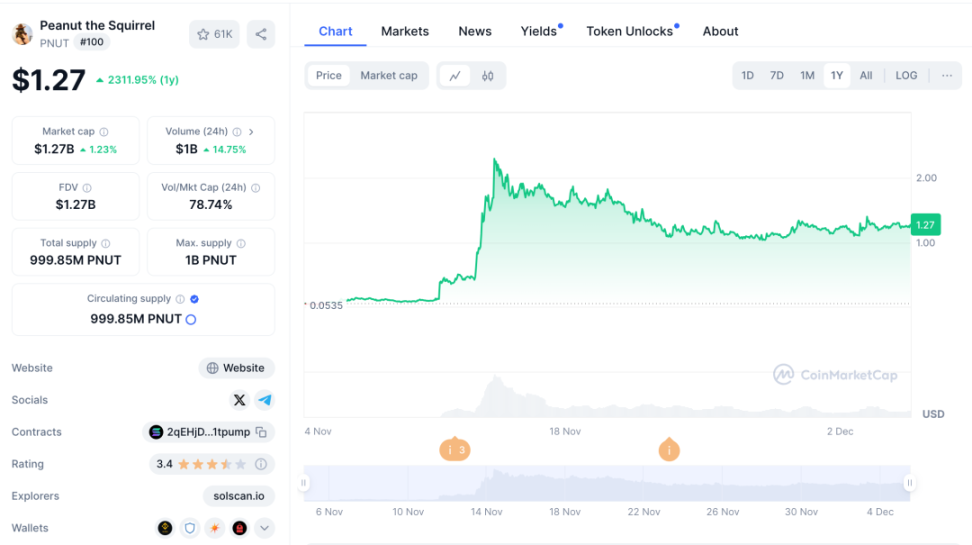Switch to the Markets tab
This screenshot has width=972, height=545.
[x=405, y=31]
